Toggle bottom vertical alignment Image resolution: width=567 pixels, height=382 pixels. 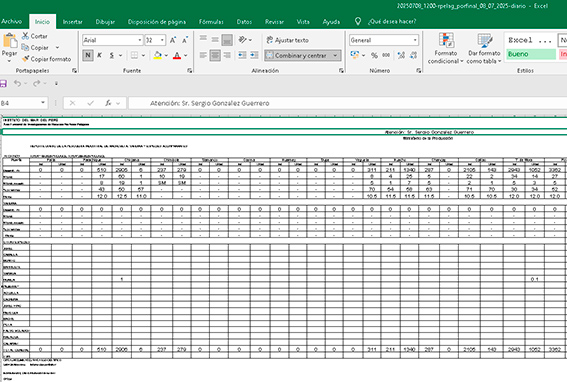coord(227,40)
